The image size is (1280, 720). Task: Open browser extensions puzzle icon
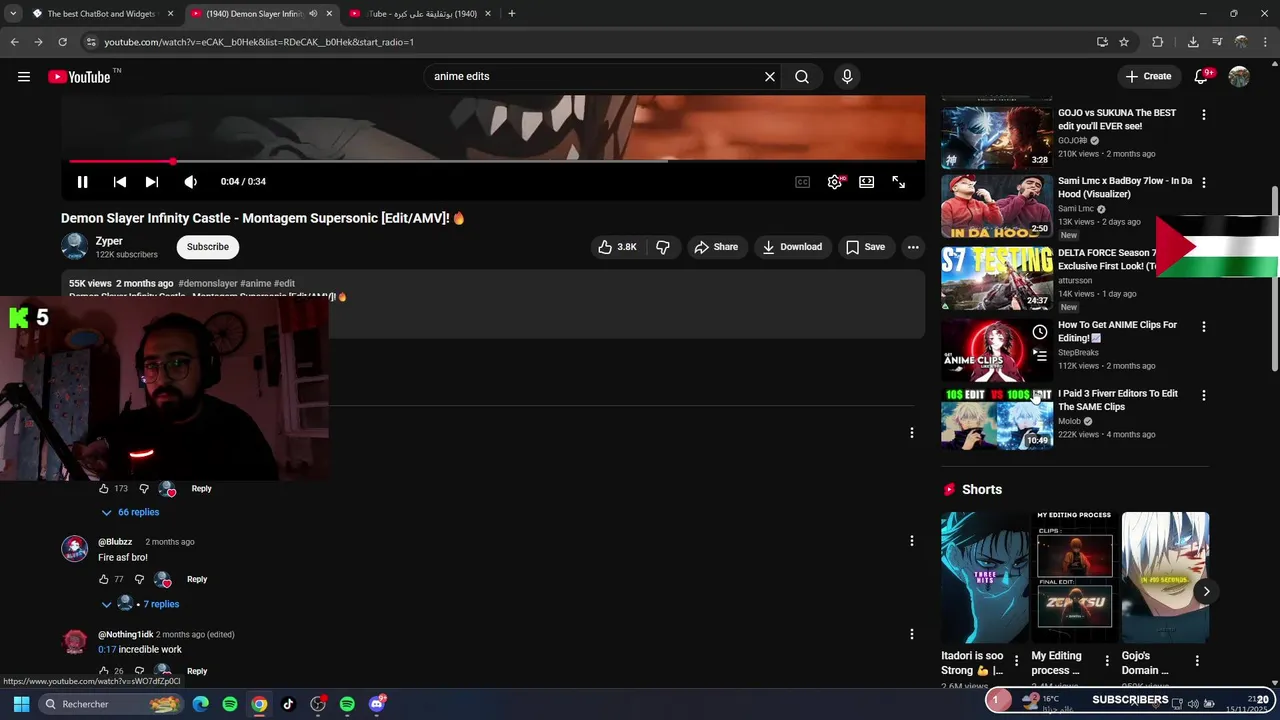pos(1157,42)
